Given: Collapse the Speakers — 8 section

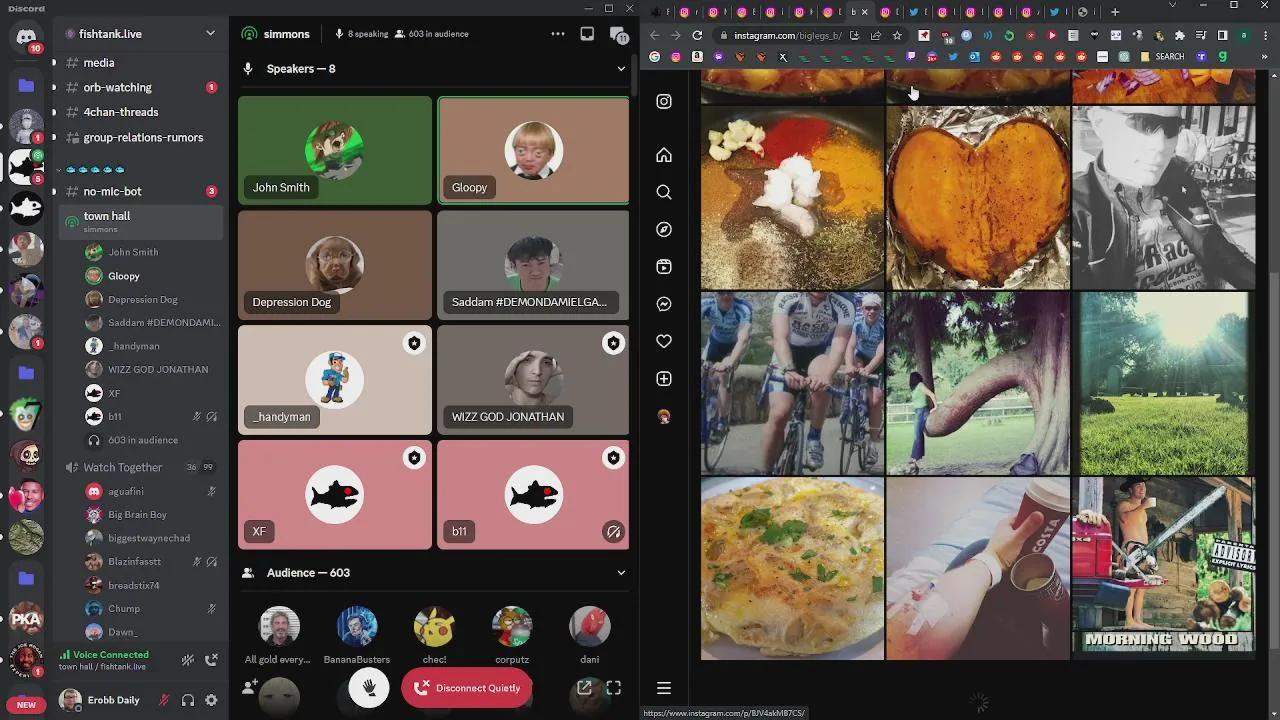Looking at the screenshot, I should tap(620, 69).
